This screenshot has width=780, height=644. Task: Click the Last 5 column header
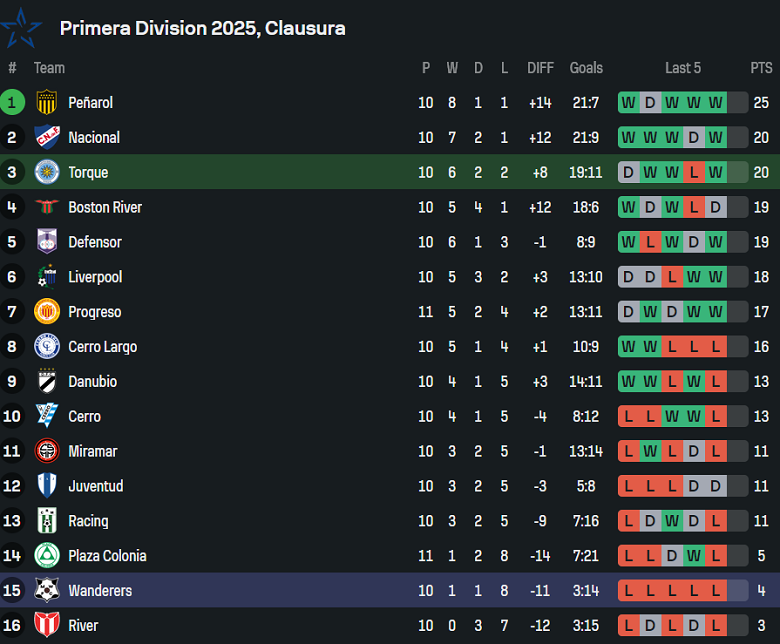coord(683,68)
